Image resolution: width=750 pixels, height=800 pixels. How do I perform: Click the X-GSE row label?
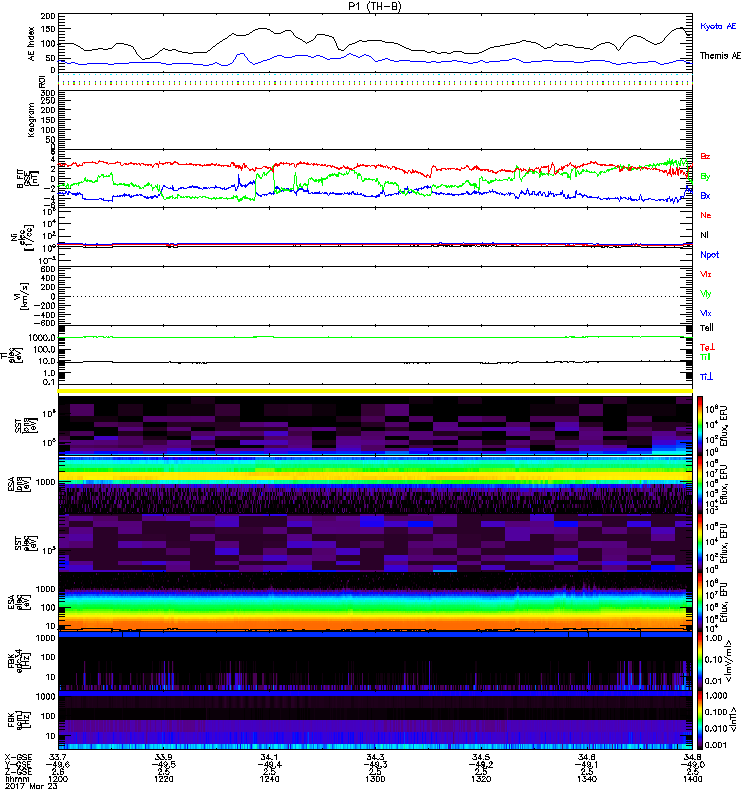coord(18,757)
